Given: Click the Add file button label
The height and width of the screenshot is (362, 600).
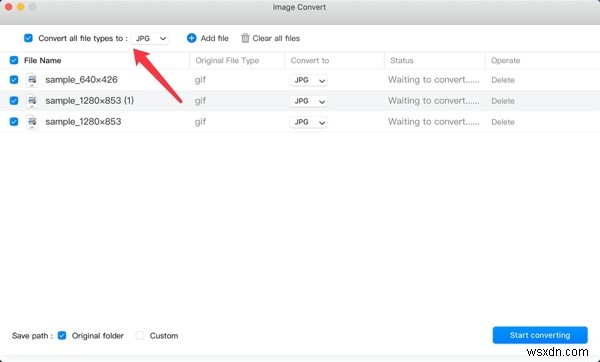Looking at the screenshot, I should pyautogui.click(x=214, y=38).
